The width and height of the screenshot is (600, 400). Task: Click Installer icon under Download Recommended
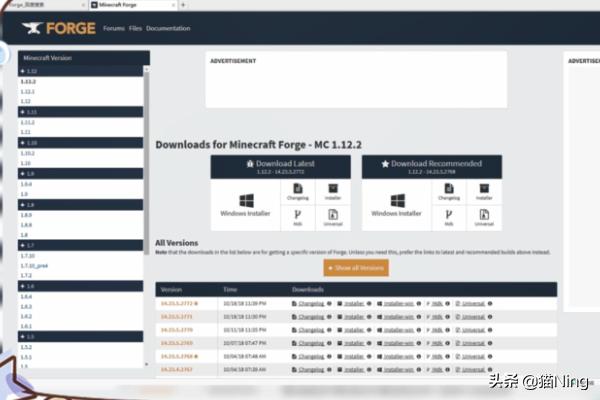[x=484, y=192]
